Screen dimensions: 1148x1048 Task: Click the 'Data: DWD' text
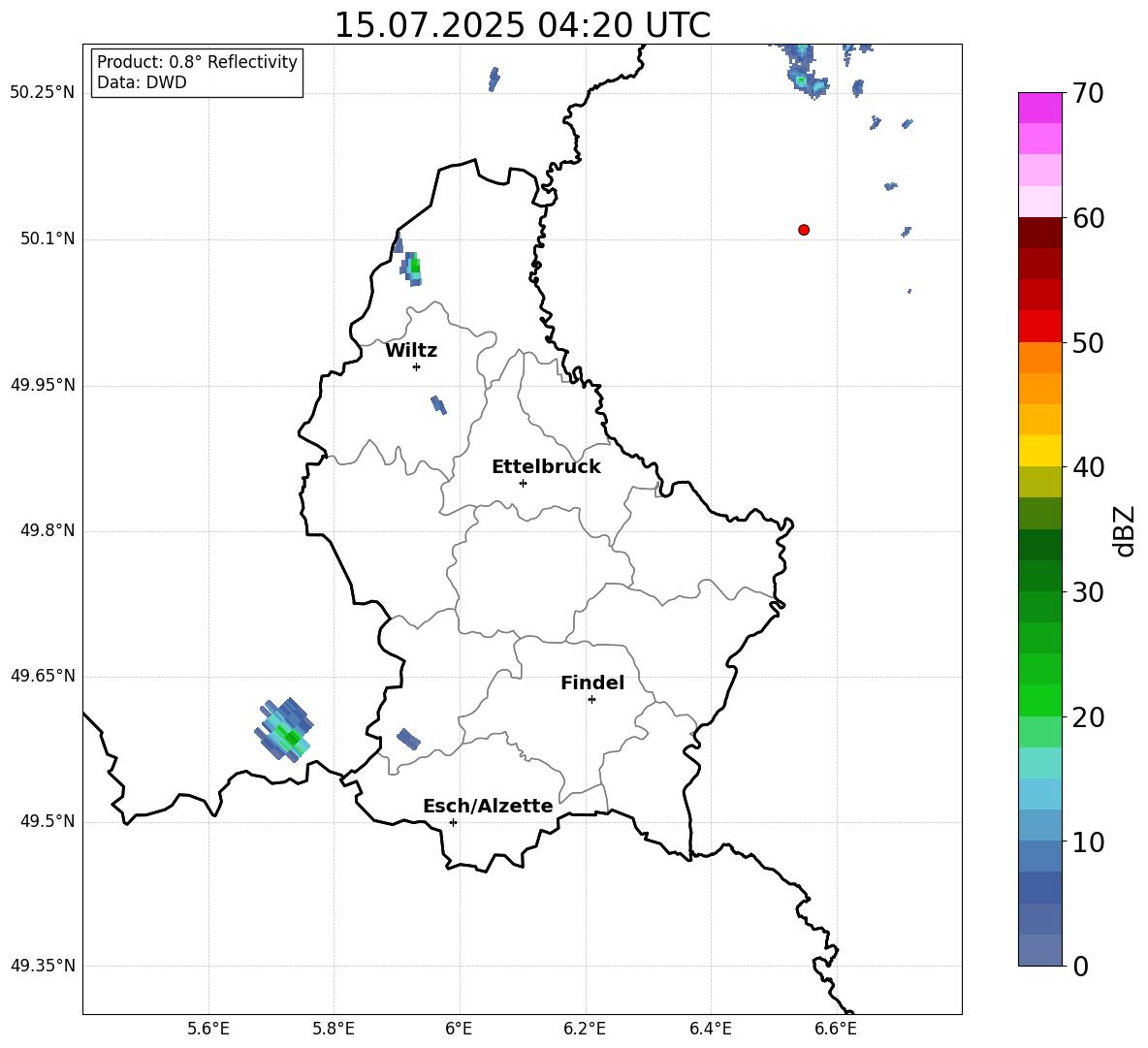click(142, 82)
